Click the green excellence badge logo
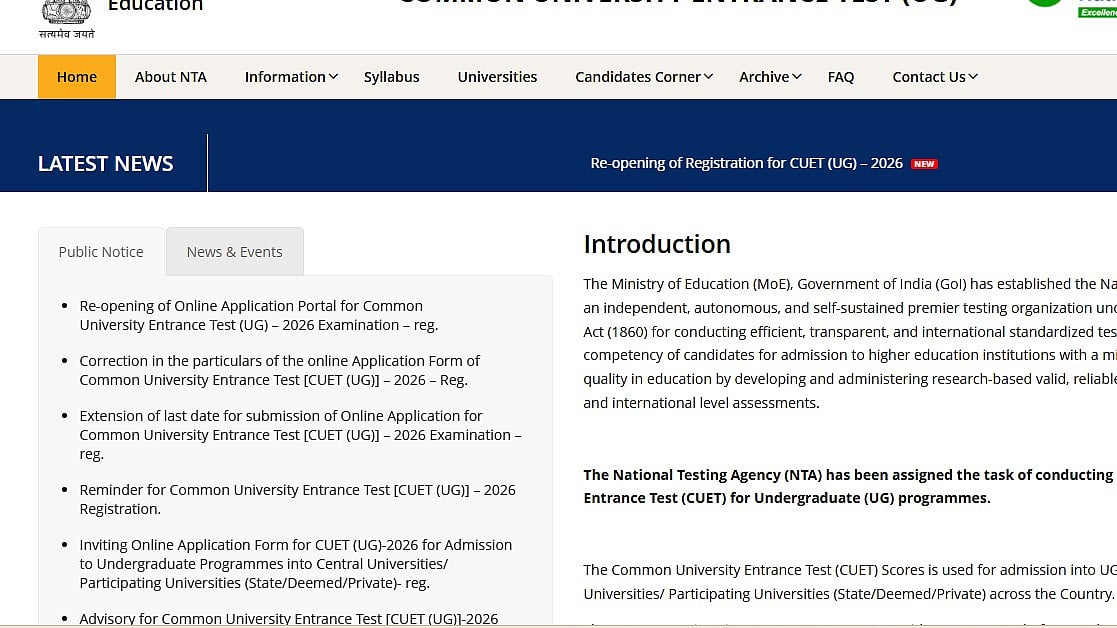 tap(1046, 5)
